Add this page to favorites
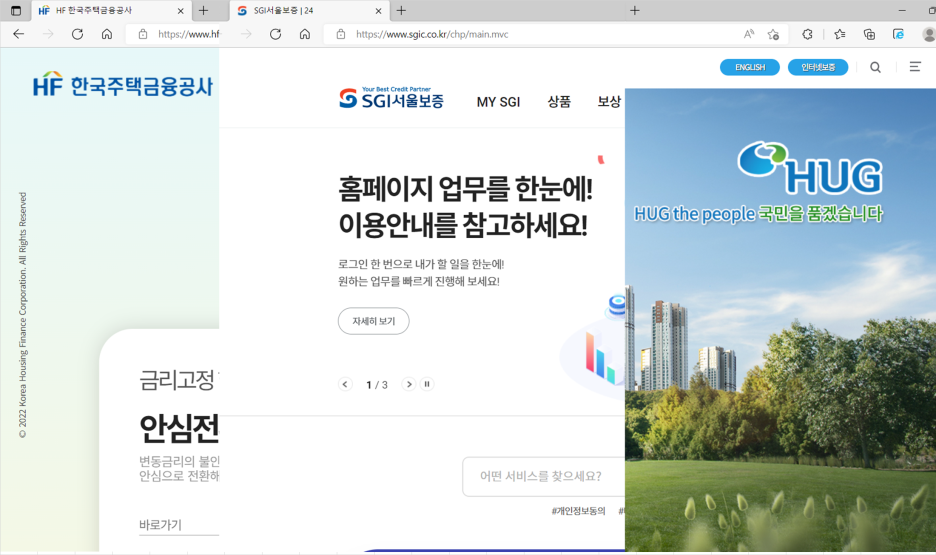This screenshot has width=936, height=555. point(774,34)
